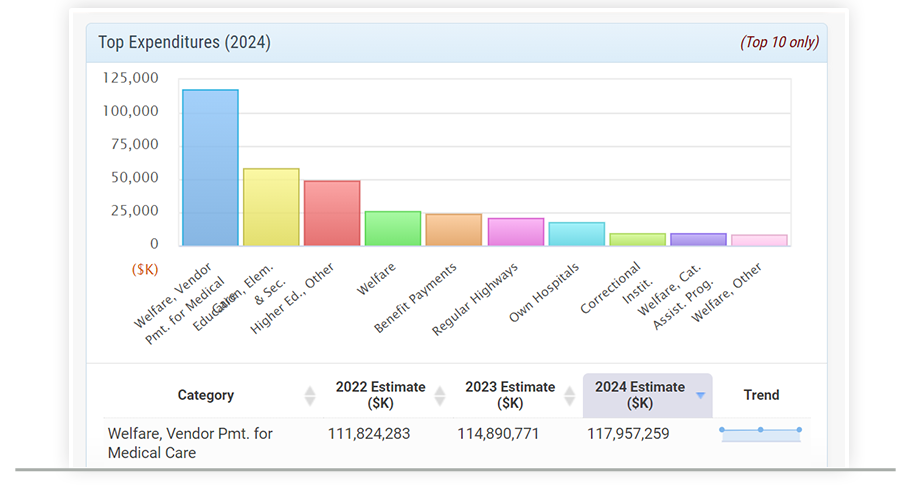This screenshot has width=915, height=494.
Task: Select the orange Benefit Payments bar
Action: pos(454,230)
